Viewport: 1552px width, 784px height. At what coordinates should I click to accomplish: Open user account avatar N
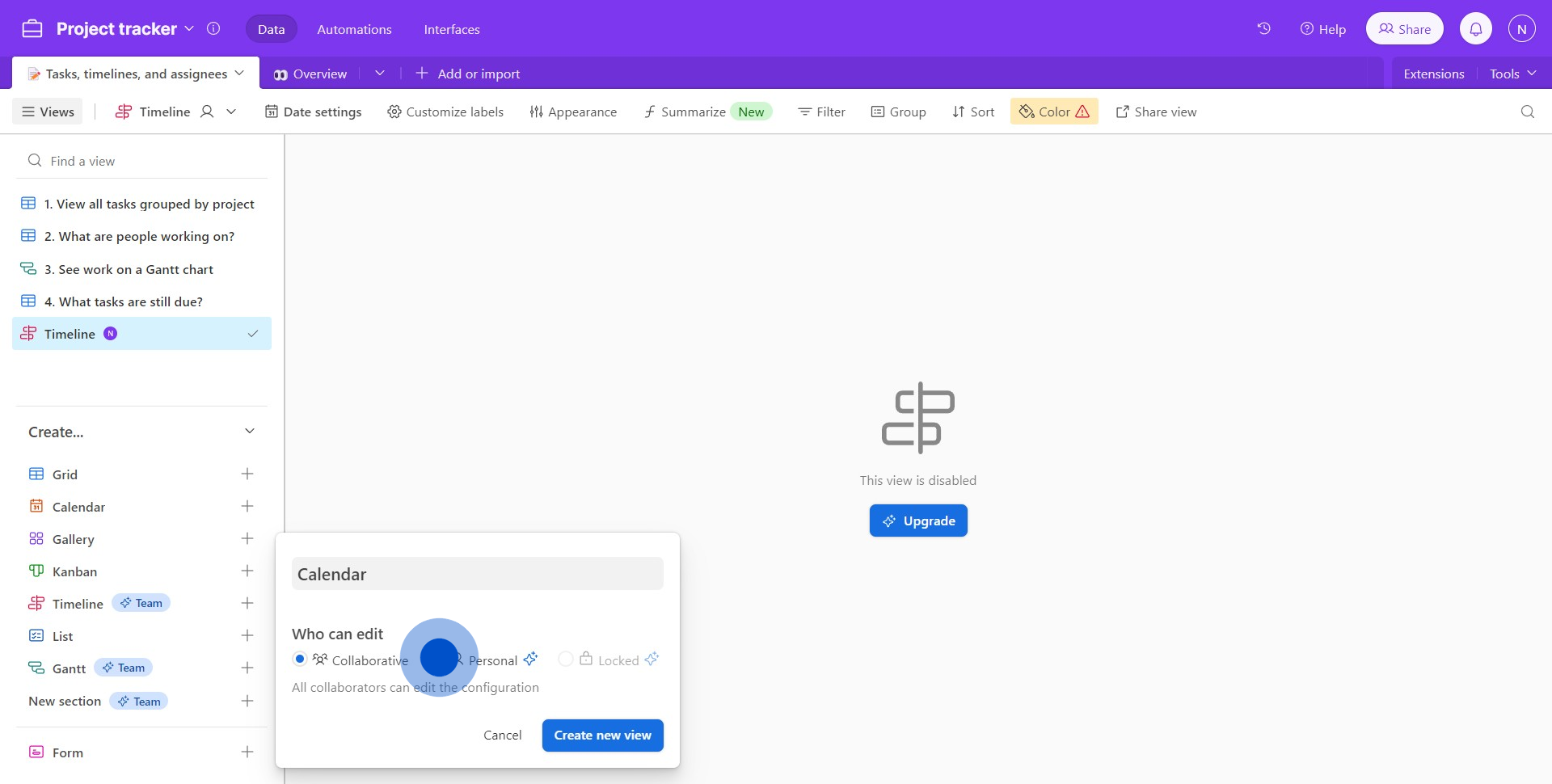tap(1521, 29)
